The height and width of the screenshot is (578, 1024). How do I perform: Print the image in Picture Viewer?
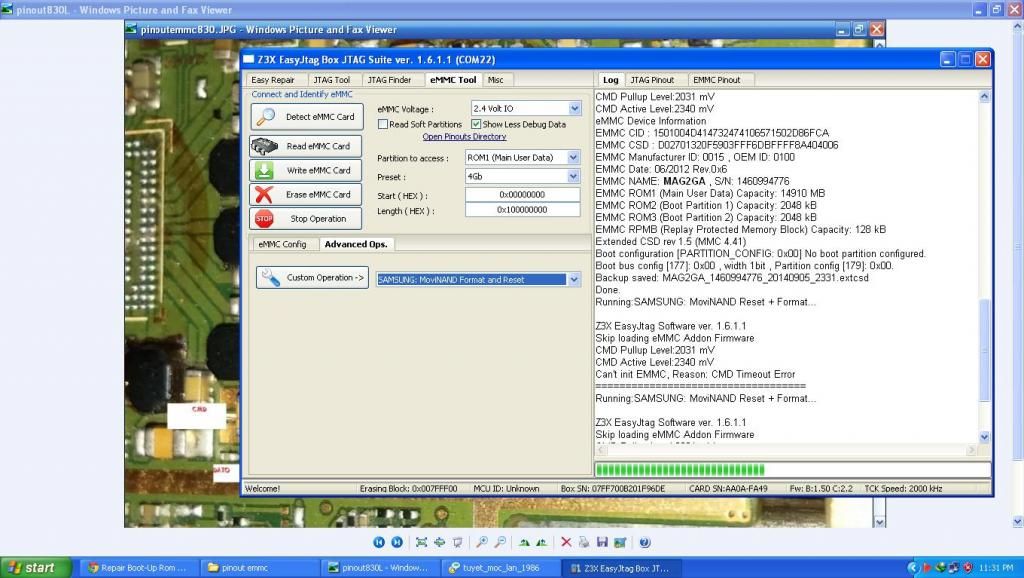tap(584, 542)
